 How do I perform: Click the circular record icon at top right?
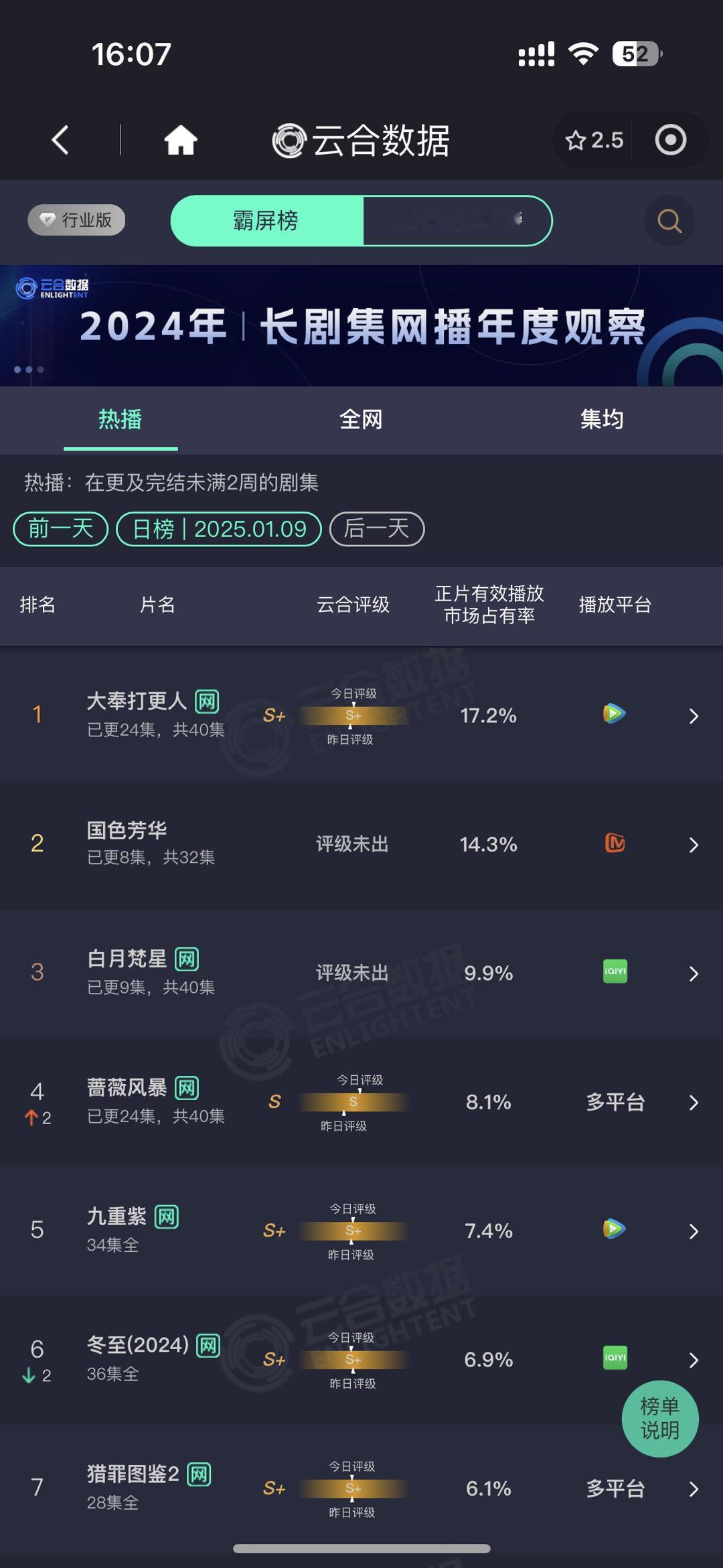tap(671, 140)
